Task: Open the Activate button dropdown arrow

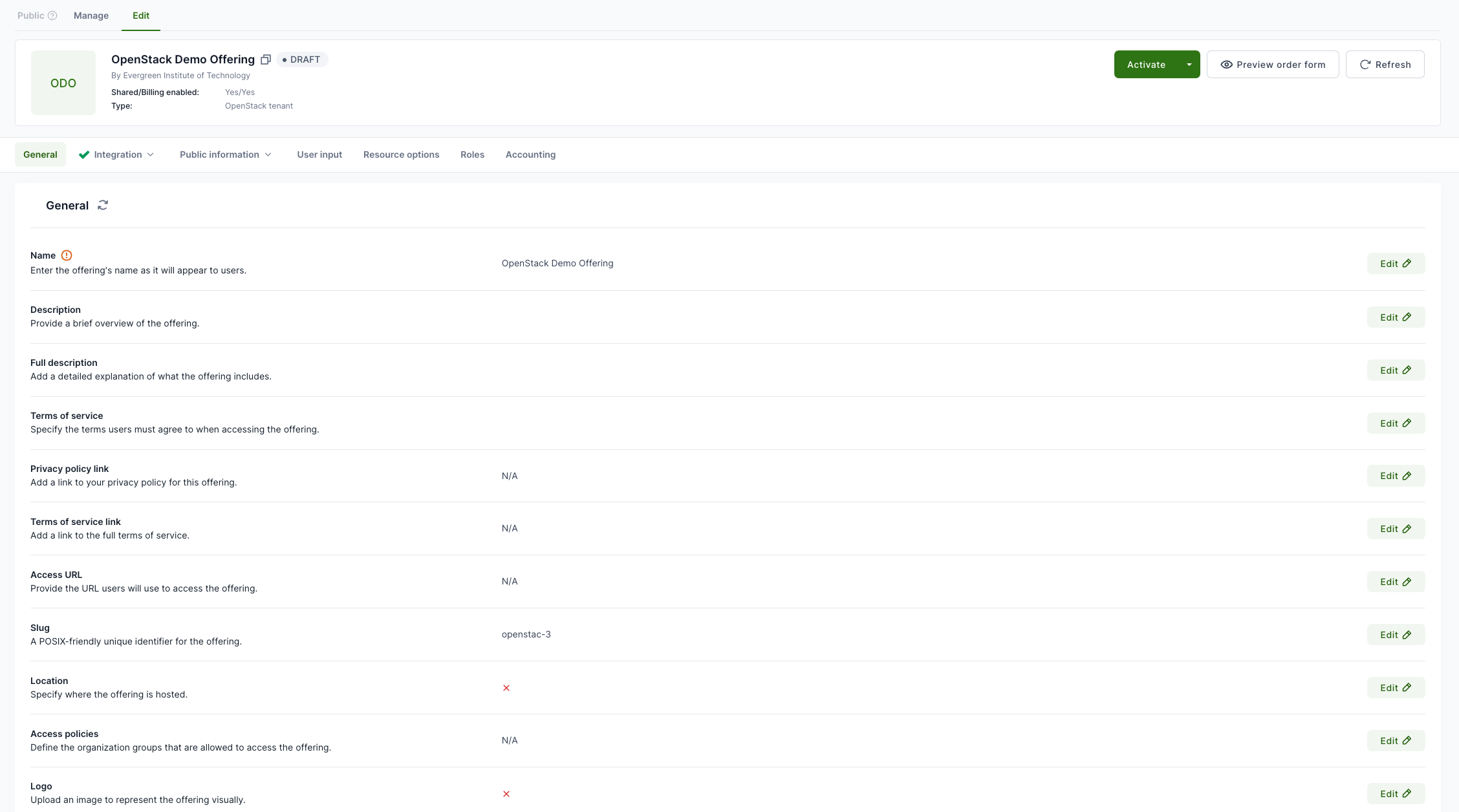Action: (1189, 65)
